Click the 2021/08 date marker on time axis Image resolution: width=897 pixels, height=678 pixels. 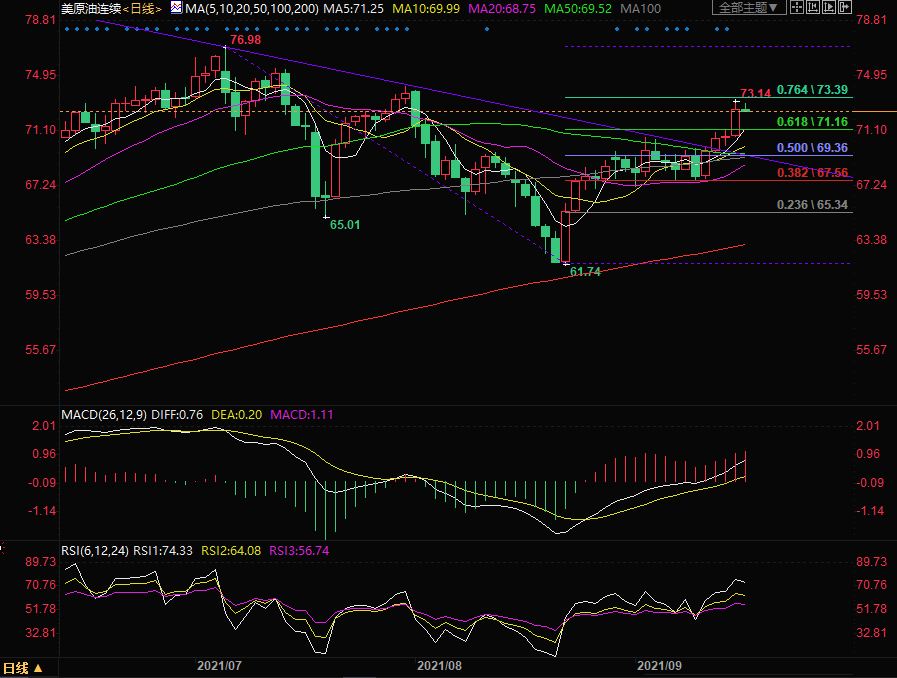pos(439,664)
